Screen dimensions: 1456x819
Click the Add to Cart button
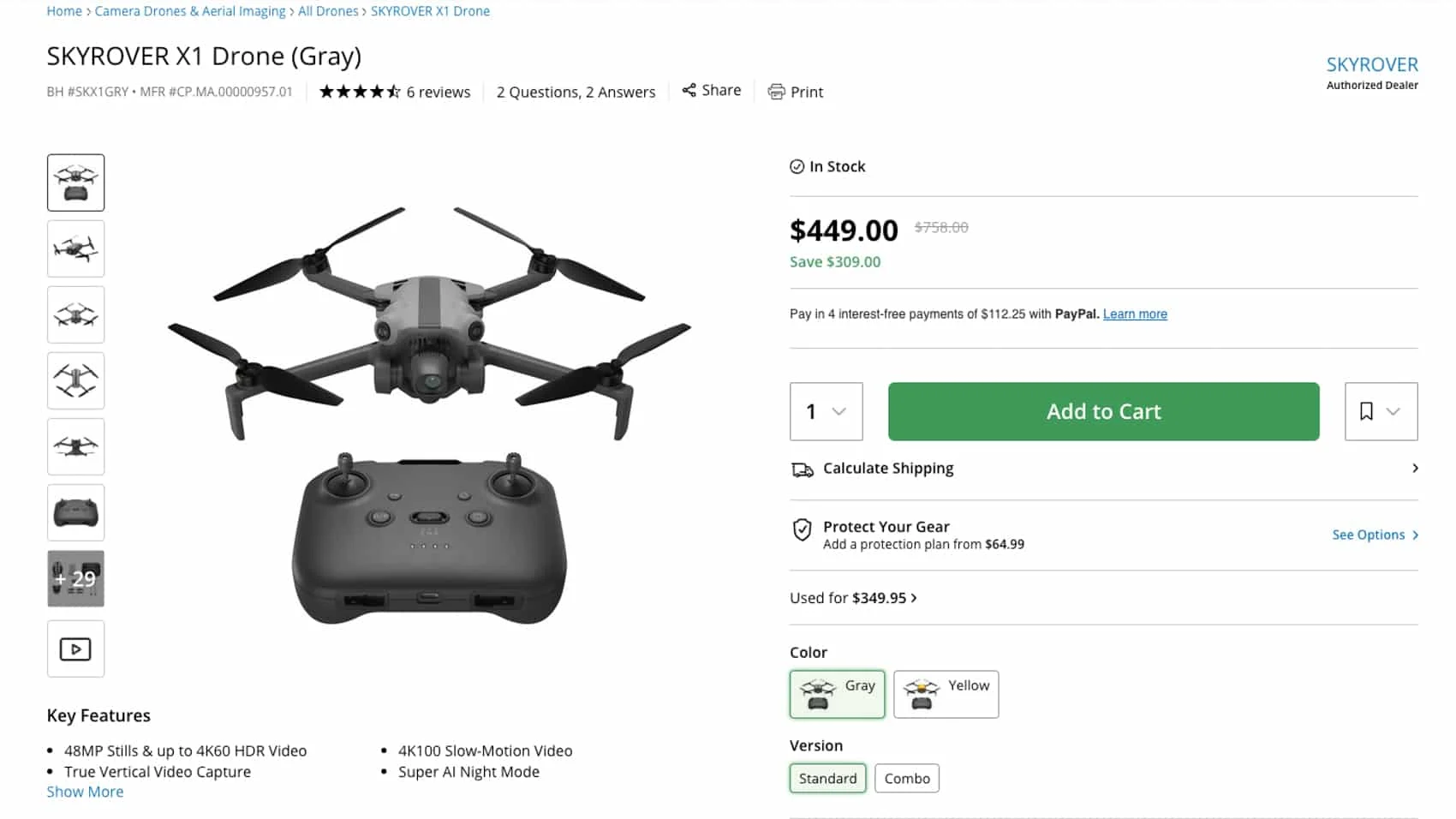point(1103,411)
